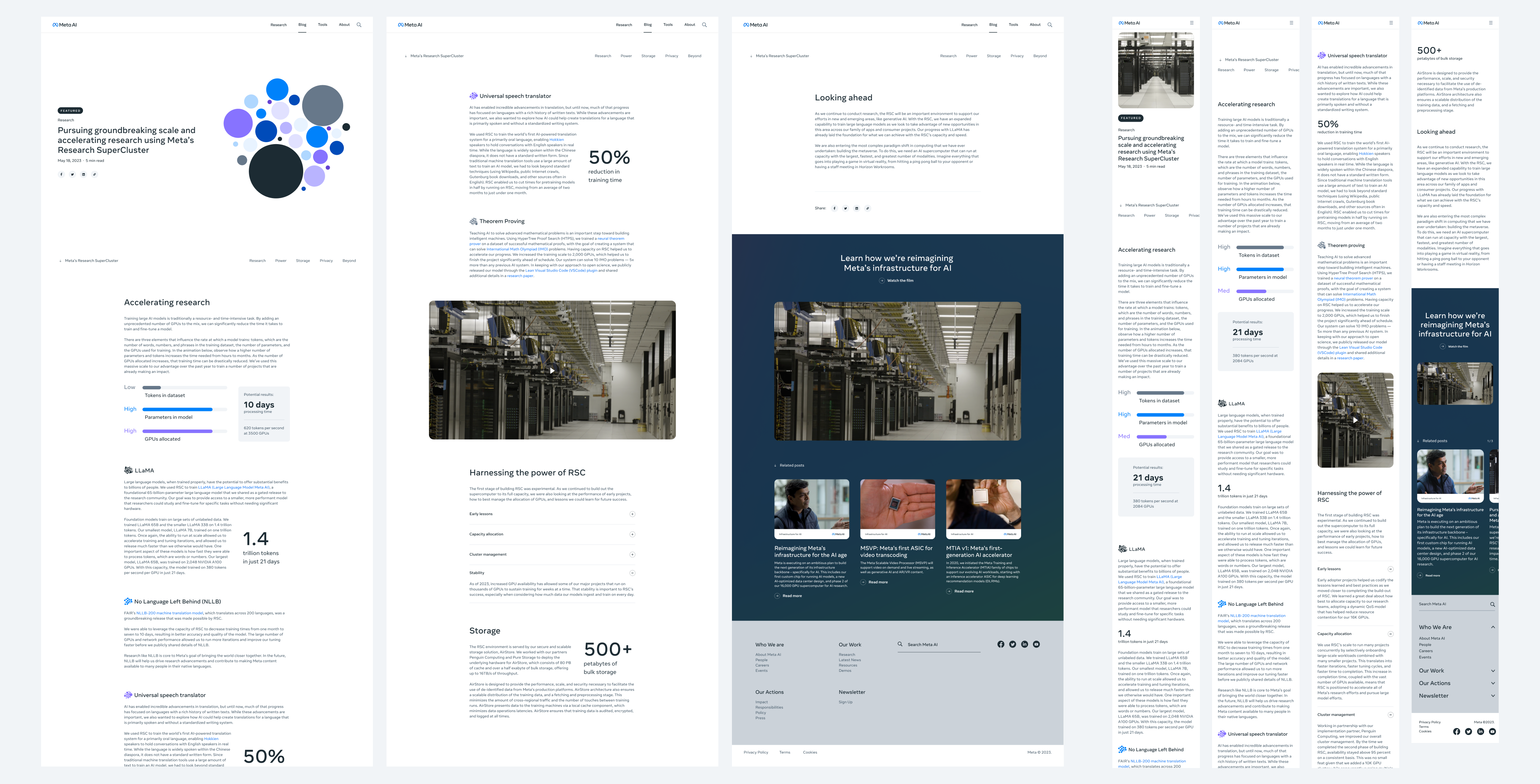Collapse the desktop Stability accordion minus button

click(x=632, y=573)
